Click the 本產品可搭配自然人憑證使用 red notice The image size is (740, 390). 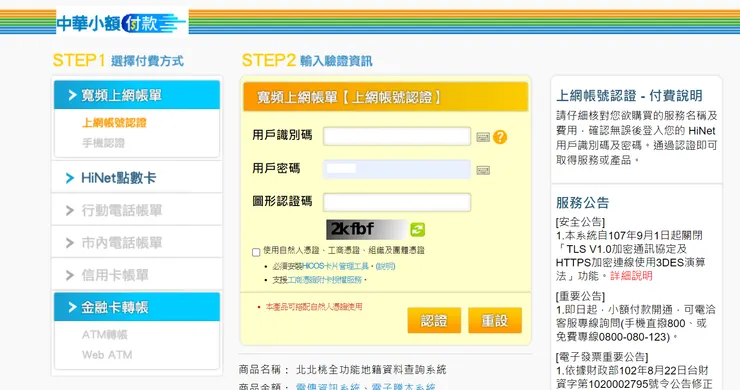(314, 307)
